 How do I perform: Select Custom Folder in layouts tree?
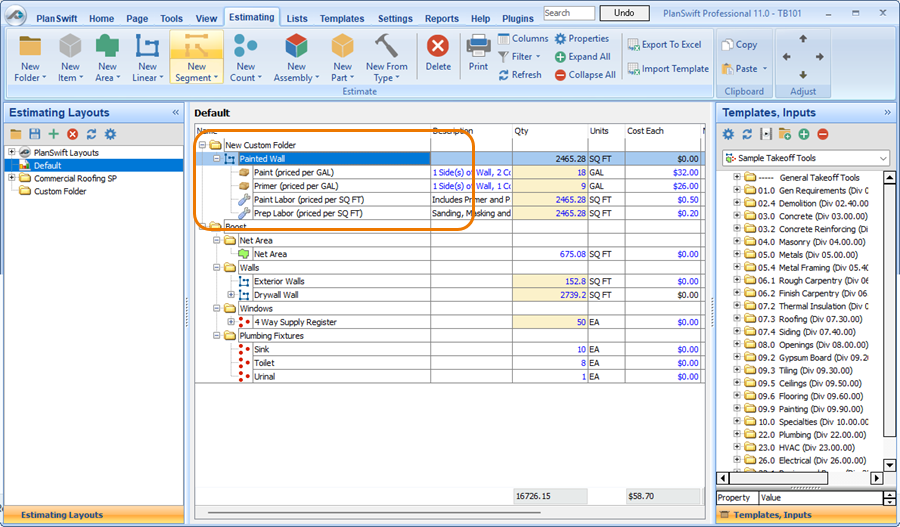point(60,191)
